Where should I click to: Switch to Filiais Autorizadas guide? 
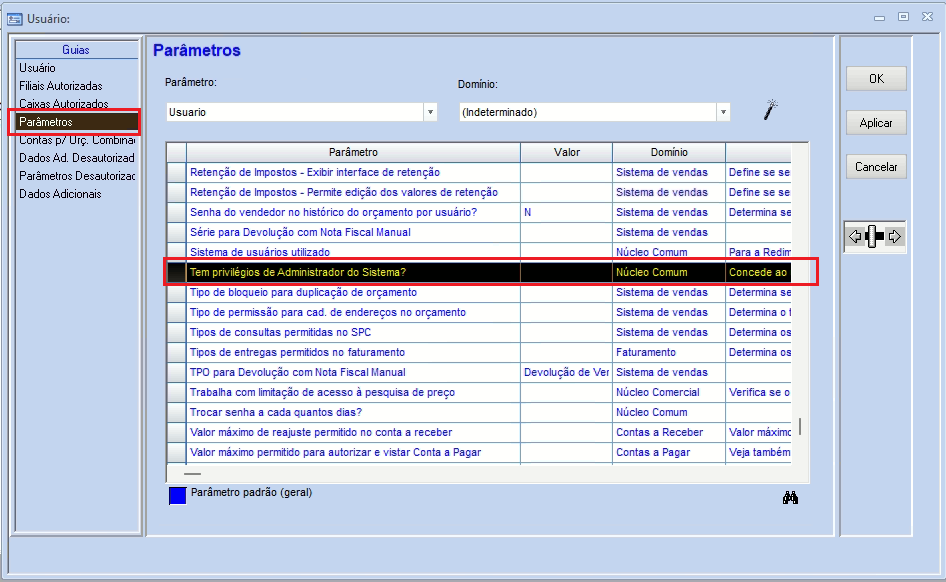coord(60,86)
